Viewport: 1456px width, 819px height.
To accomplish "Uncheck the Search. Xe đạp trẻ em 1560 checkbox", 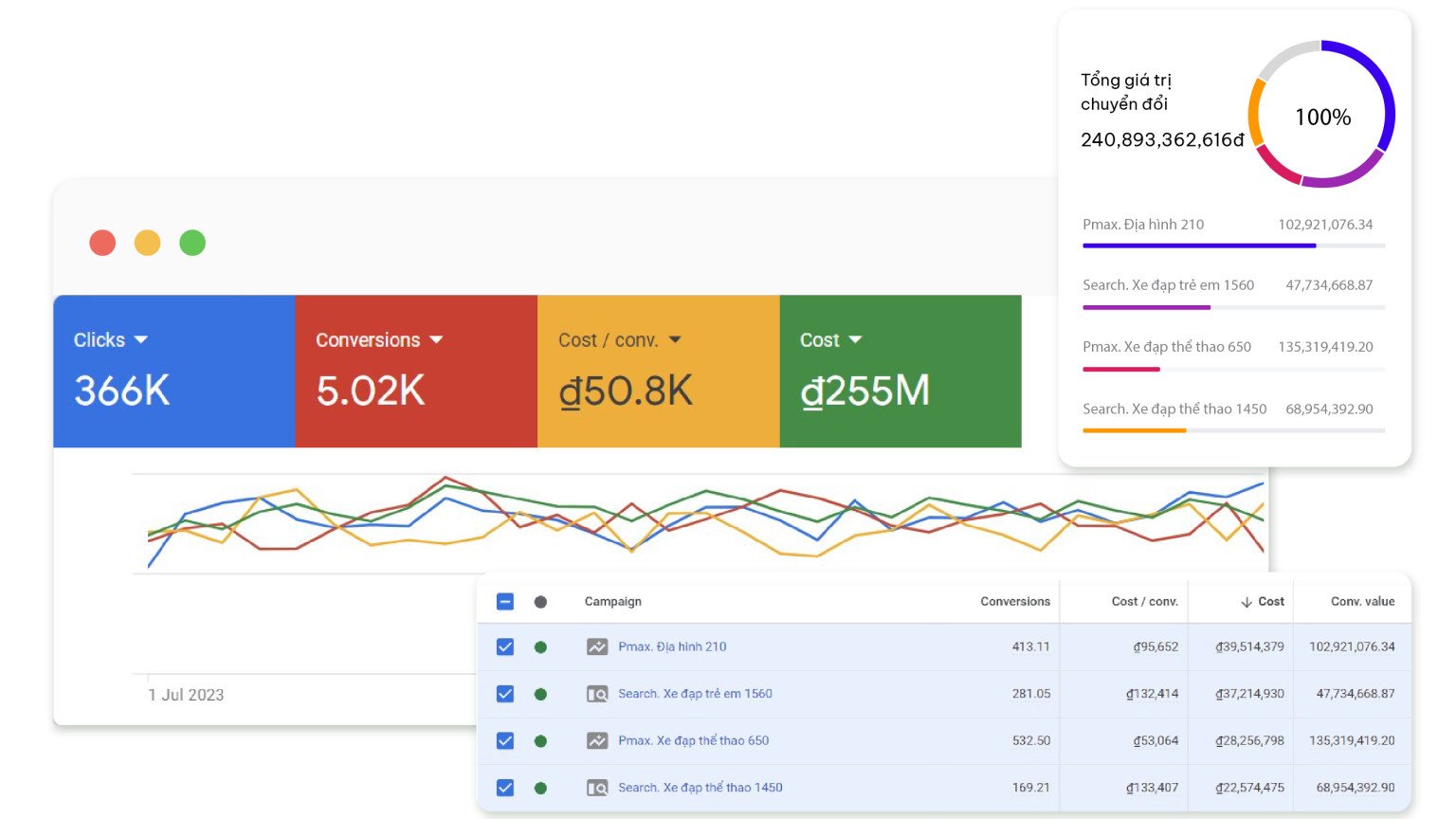I will [505, 694].
